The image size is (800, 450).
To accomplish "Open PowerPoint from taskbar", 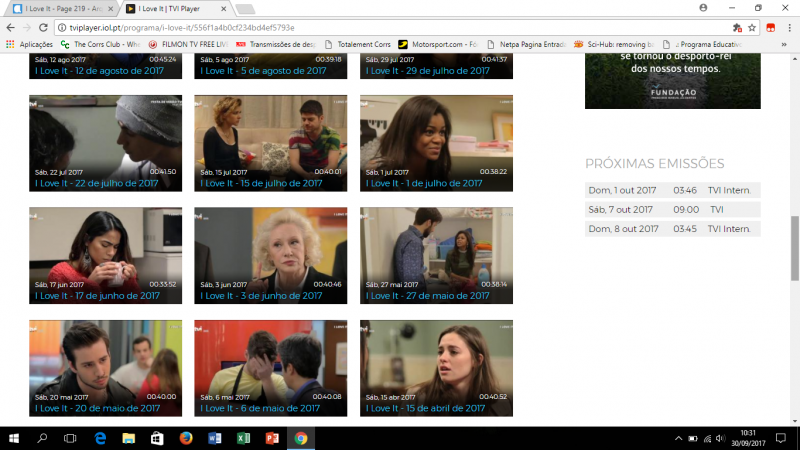I will [x=272, y=438].
